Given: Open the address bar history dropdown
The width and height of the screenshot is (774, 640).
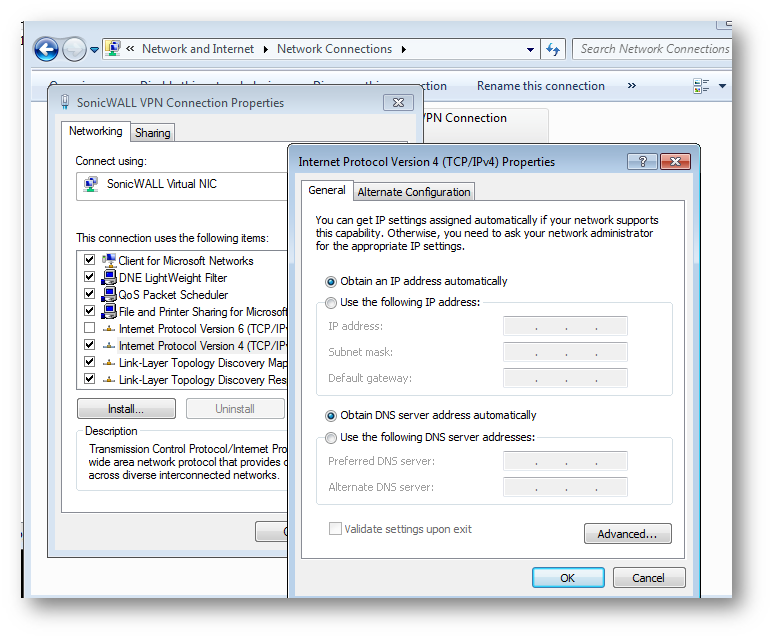Looking at the screenshot, I should (530, 49).
